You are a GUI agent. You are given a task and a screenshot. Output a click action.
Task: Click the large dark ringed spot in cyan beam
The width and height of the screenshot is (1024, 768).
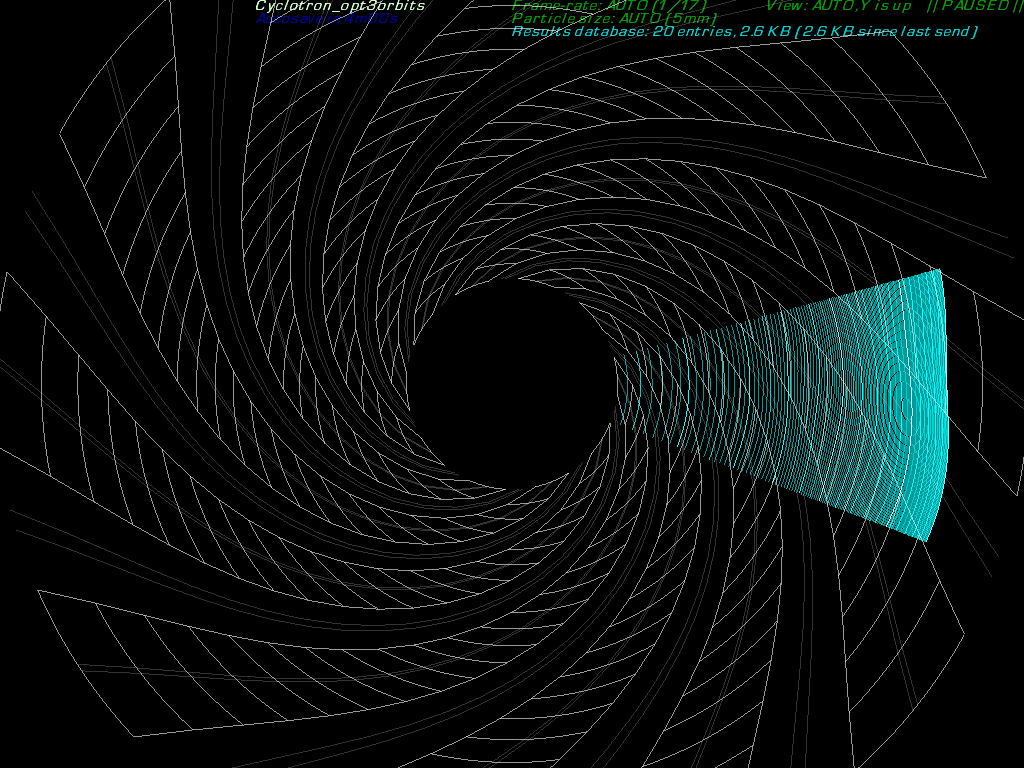point(847,383)
